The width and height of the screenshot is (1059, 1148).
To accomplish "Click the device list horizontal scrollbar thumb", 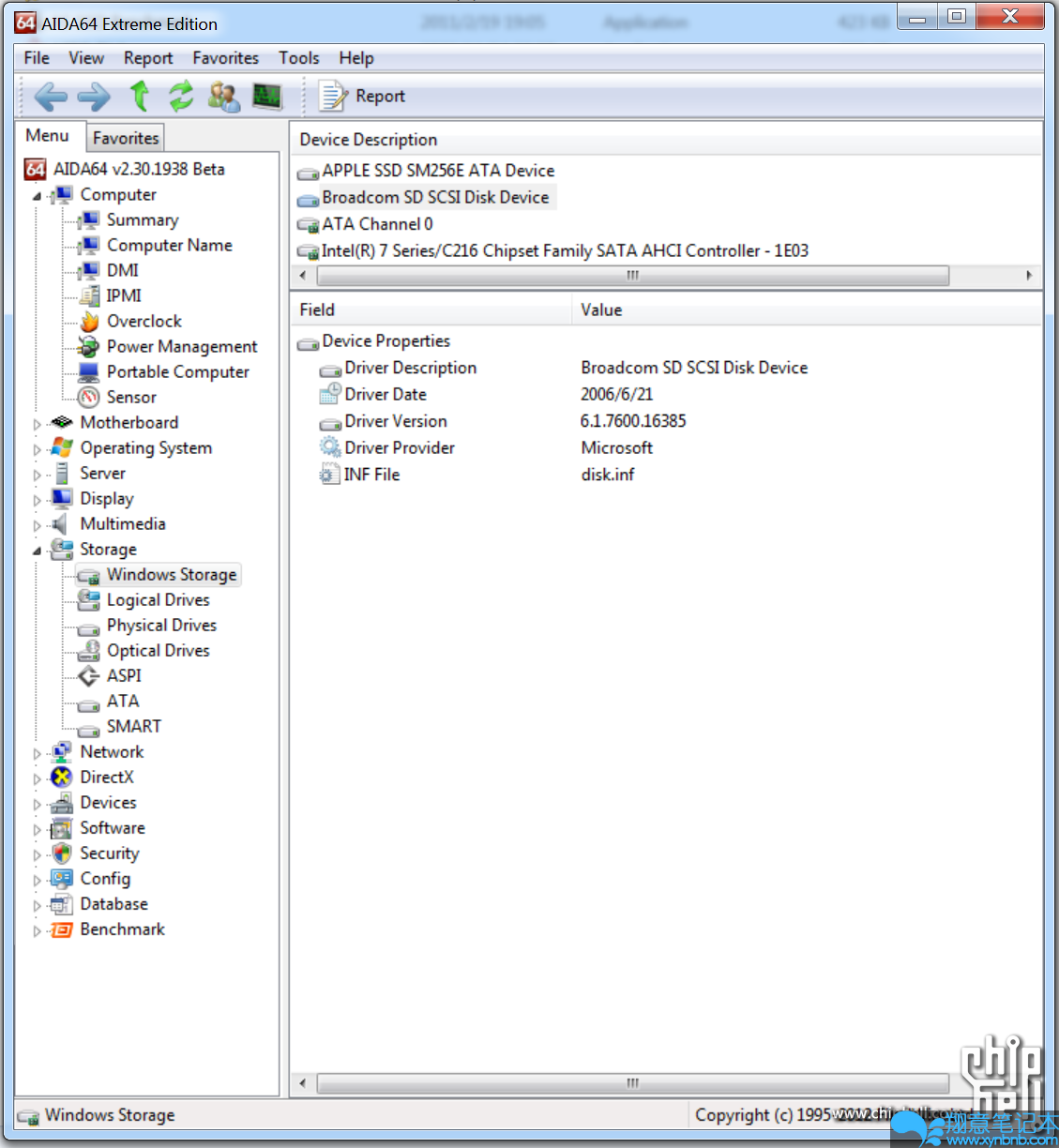I will pos(633,276).
